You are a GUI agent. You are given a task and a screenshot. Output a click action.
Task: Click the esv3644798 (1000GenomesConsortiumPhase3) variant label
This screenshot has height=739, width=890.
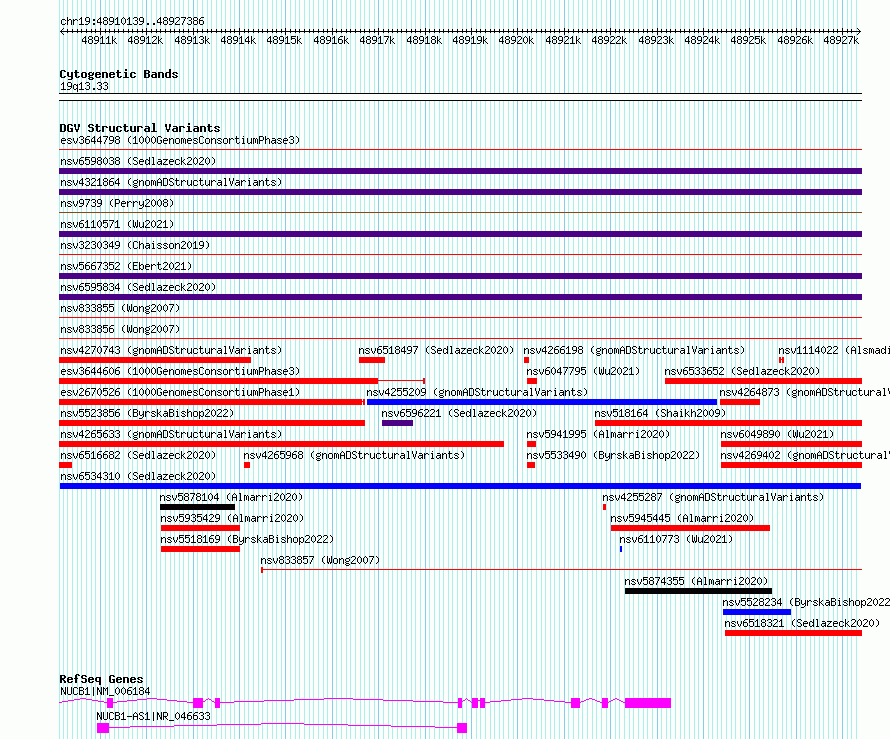pos(180,140)
